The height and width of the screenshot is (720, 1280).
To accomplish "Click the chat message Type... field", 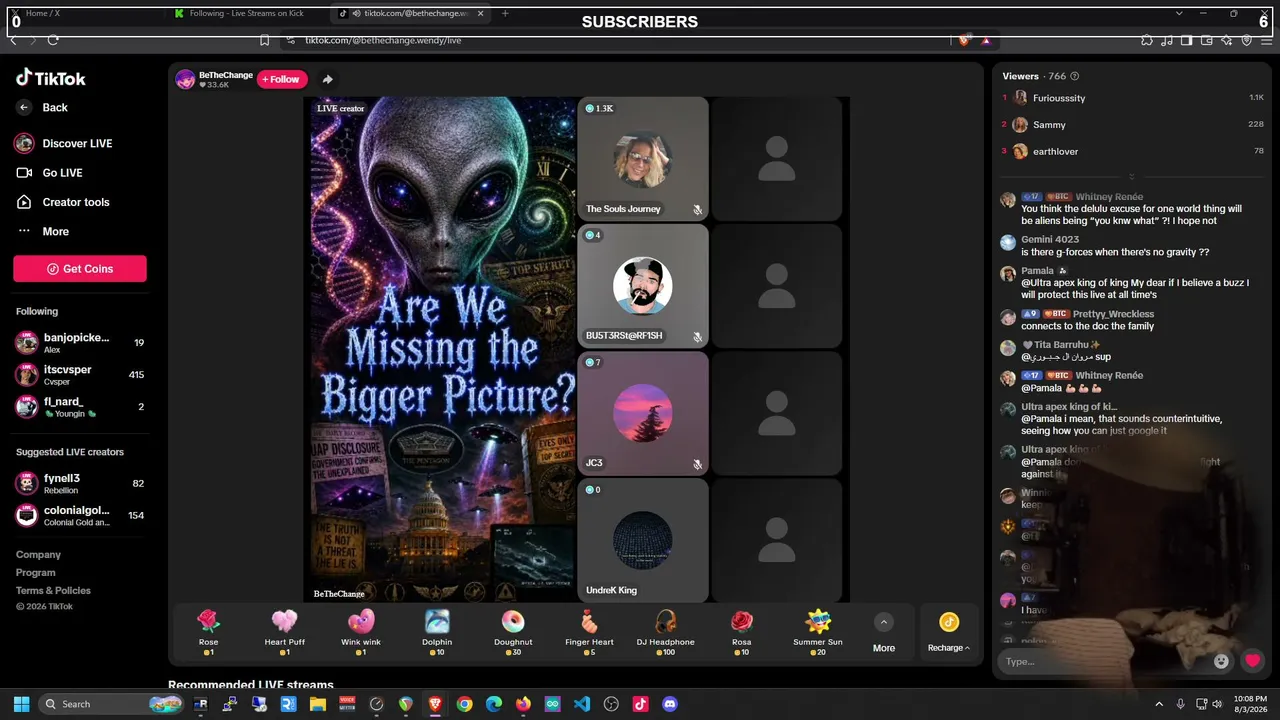I will [x=1105, y=661].
